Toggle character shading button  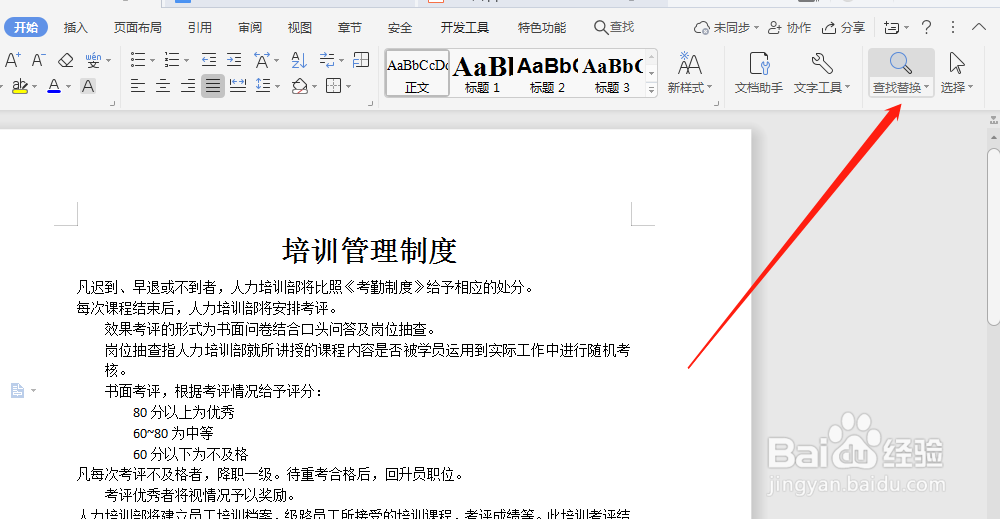pos(88,86)
